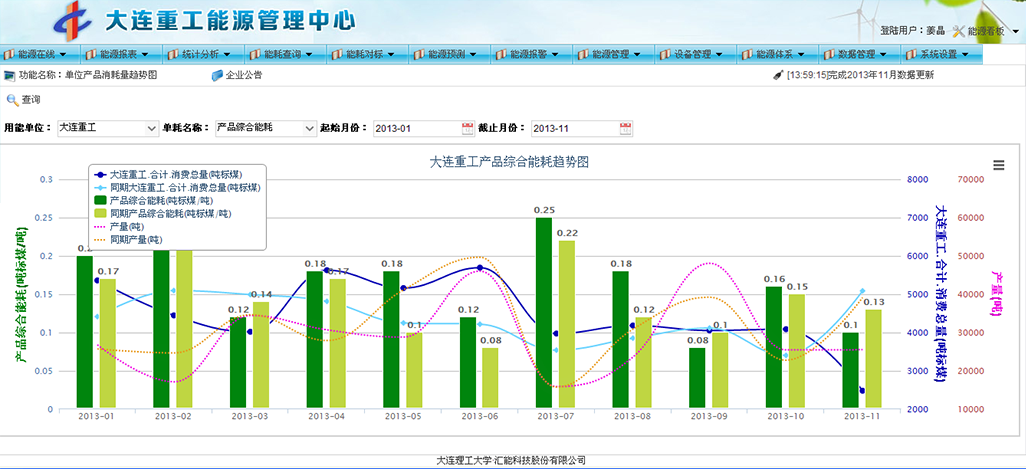Expand the 用能单位 dropdown

coord(152,128)
